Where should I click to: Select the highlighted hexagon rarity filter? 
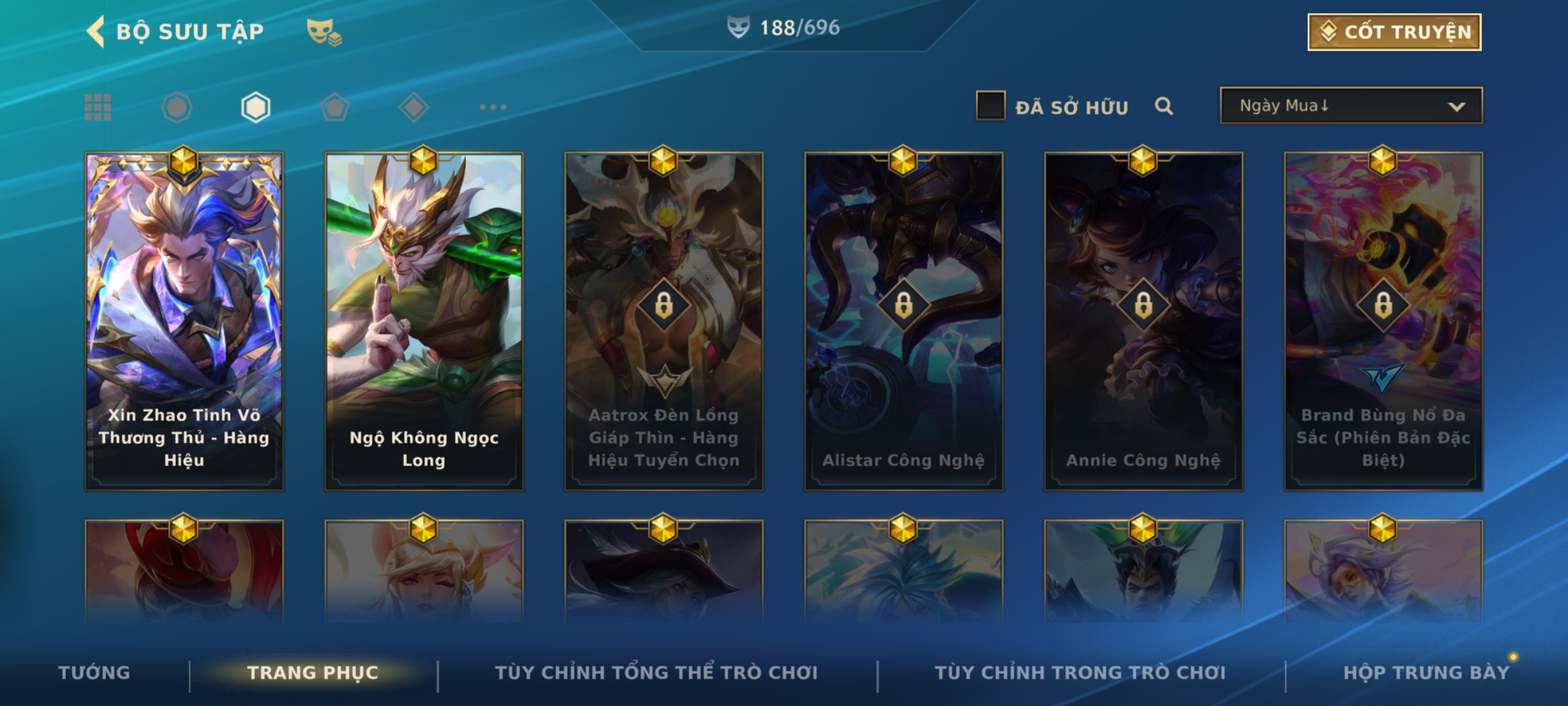click(255, 107)
